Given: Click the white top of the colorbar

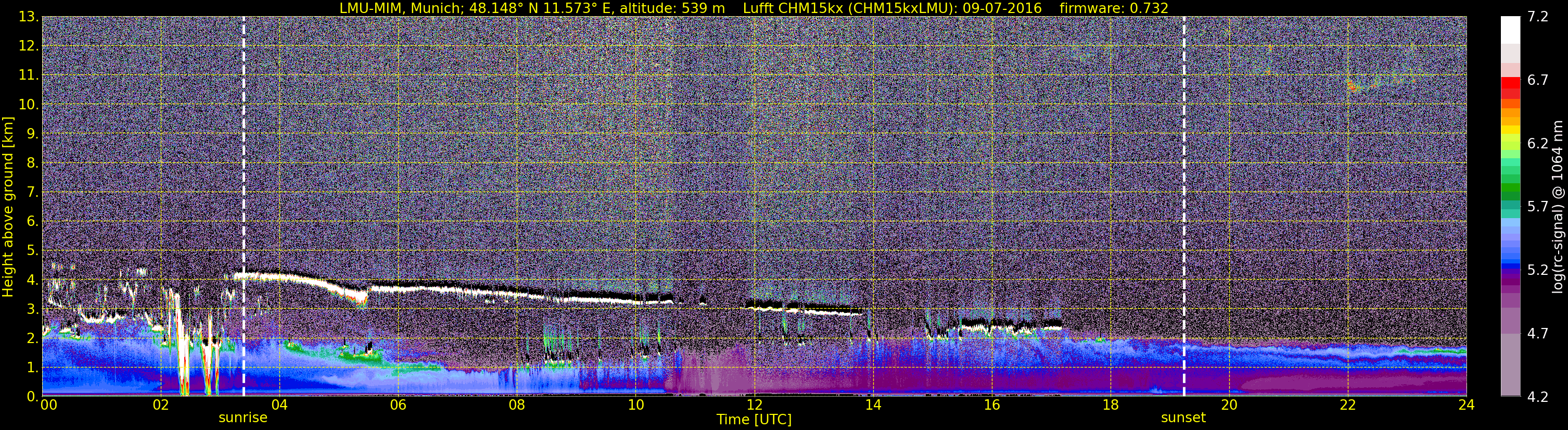Looking at the screenshot, I should point(1510,30).
